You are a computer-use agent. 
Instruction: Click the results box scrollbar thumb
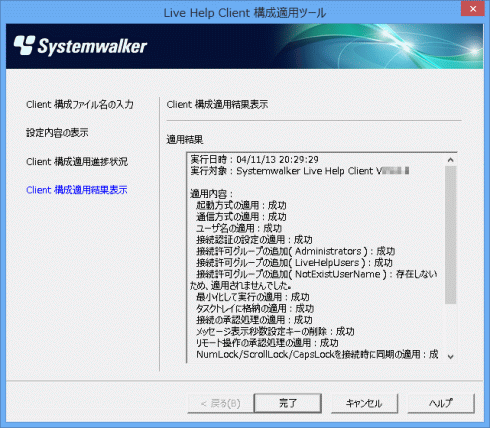coord(450,235)
